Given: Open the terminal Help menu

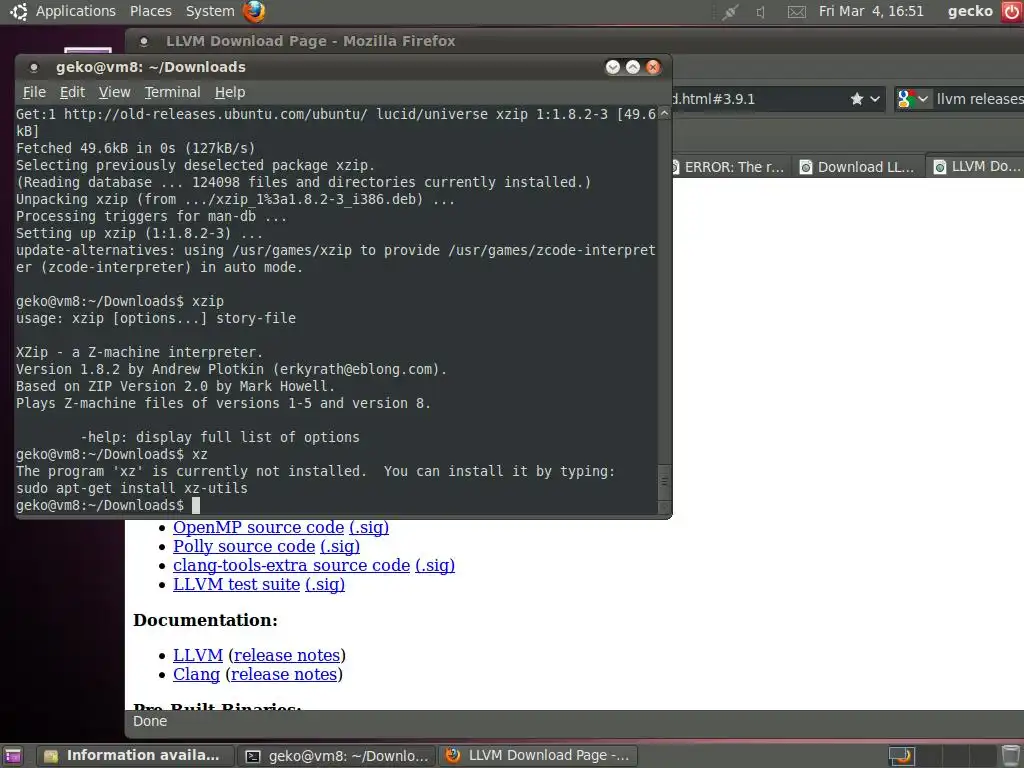Looking at the screenshot, I should click(x=230, y=92).
